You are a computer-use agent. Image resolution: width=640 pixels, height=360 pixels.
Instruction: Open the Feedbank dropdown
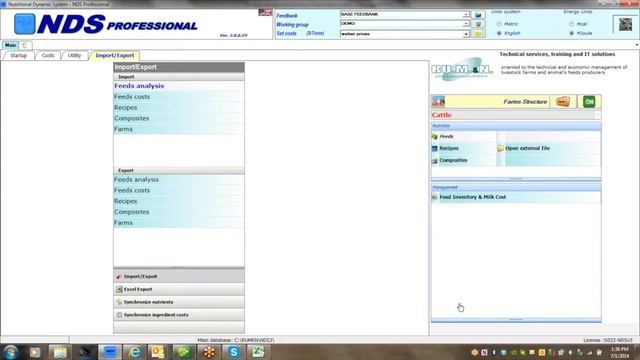pos(466,15)
